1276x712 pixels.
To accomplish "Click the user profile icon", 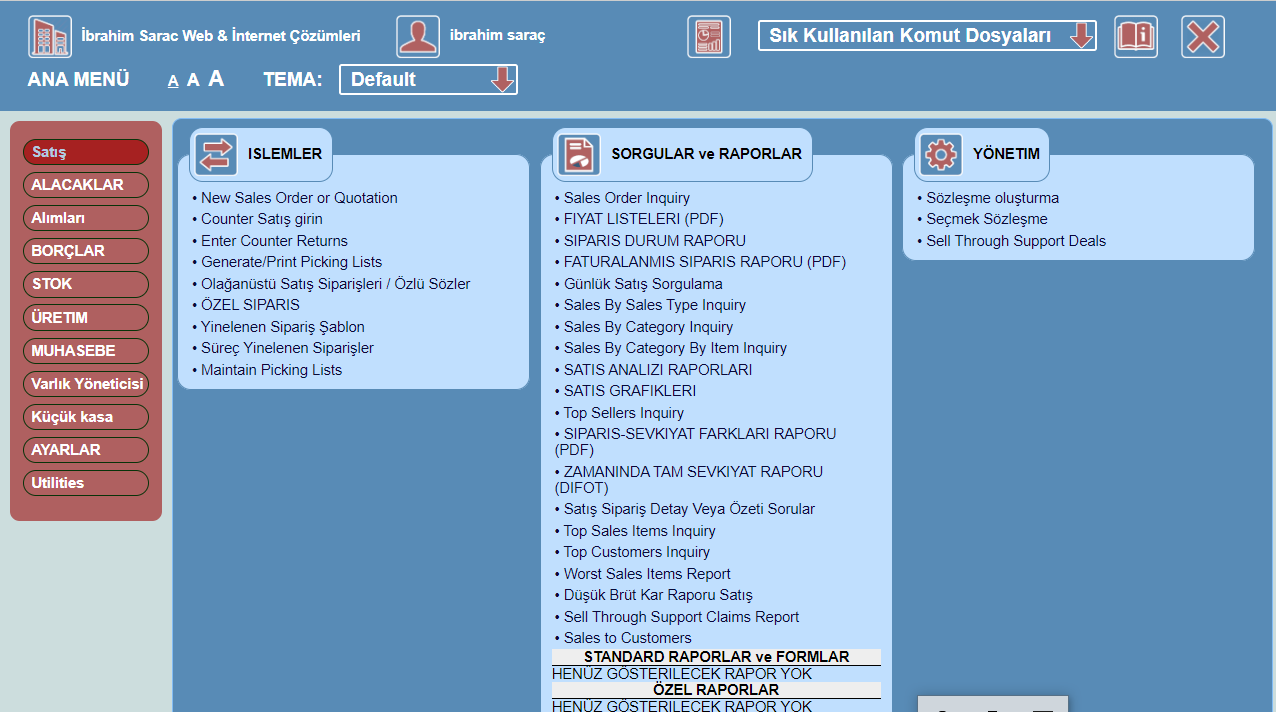I will coord(418,36).
